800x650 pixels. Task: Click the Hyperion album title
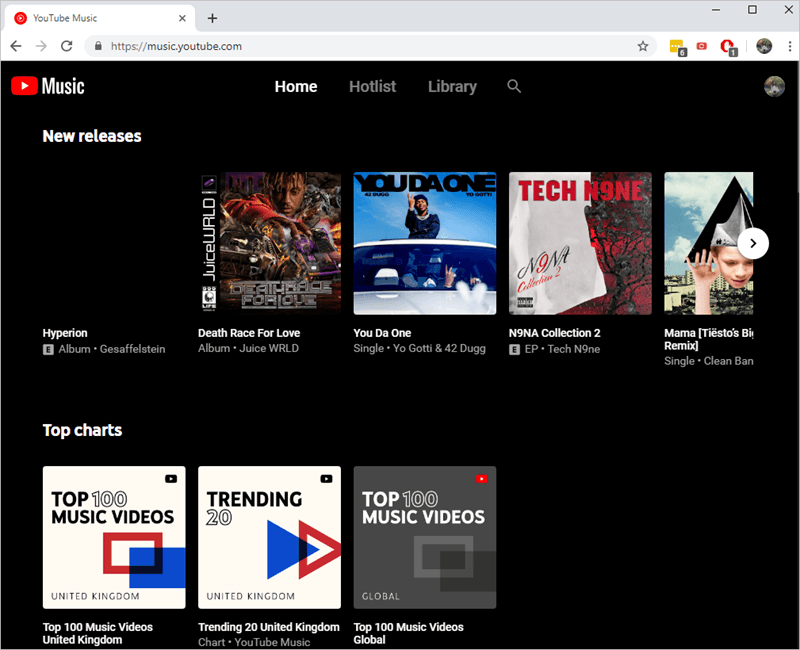pos(65,333)
